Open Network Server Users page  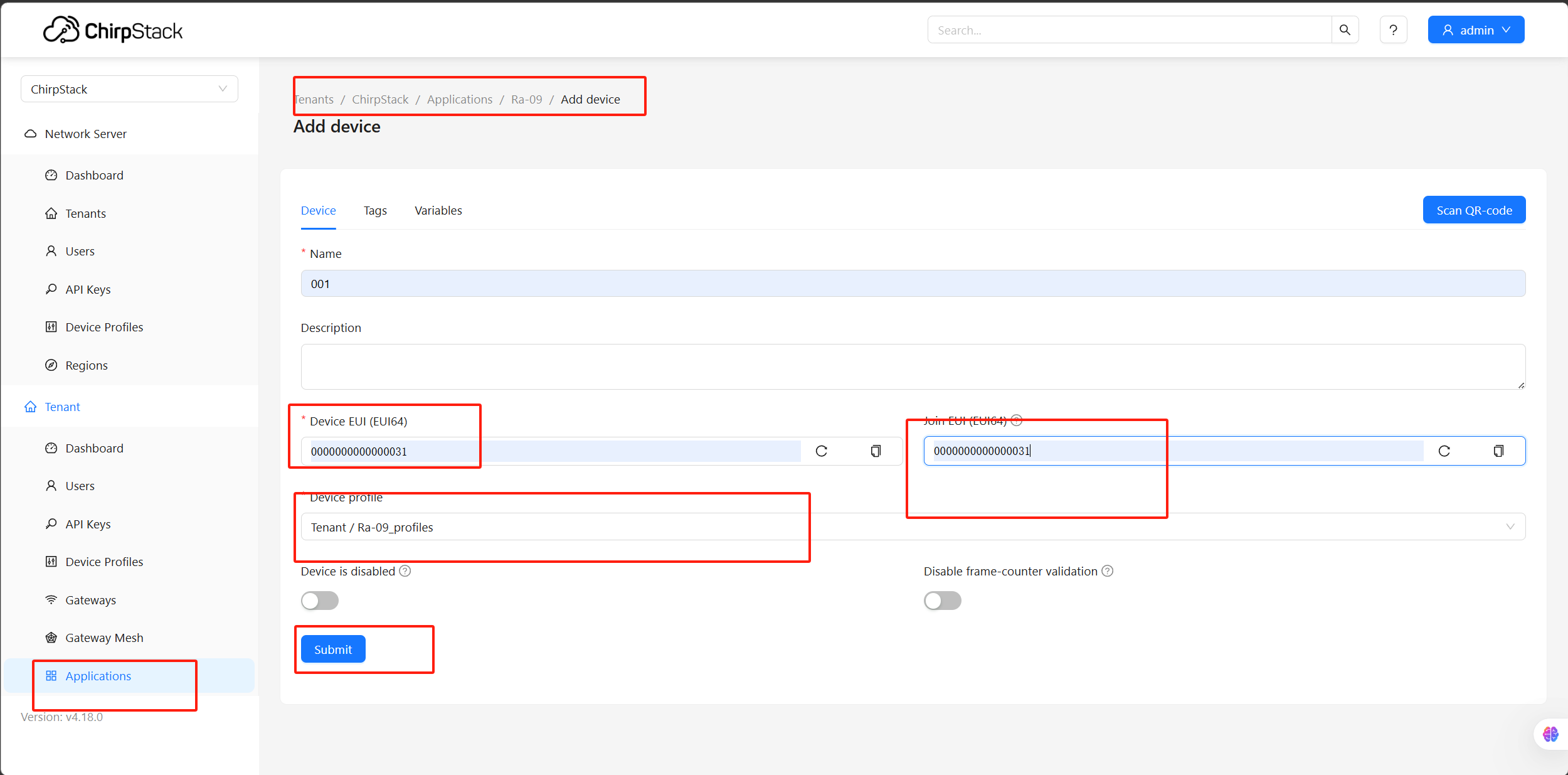80,251
